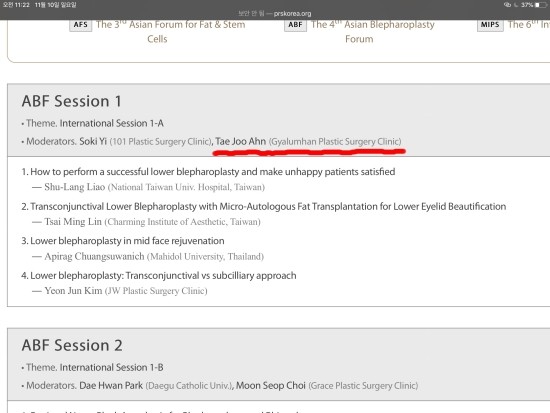Select the AFS forum badge
550x413 pixels.
click(80, 25)
